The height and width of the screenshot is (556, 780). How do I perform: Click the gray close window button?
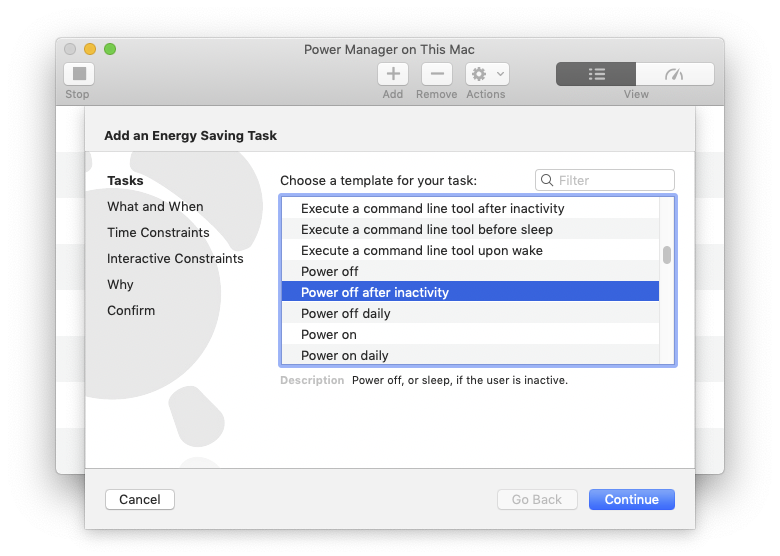70,49
